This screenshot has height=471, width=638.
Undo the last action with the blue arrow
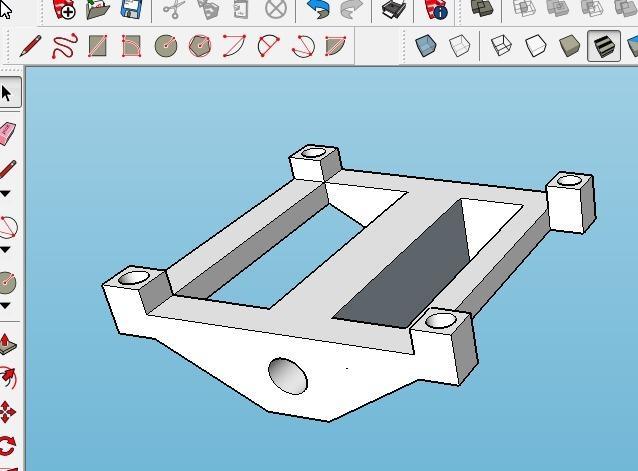pos(318,9)
